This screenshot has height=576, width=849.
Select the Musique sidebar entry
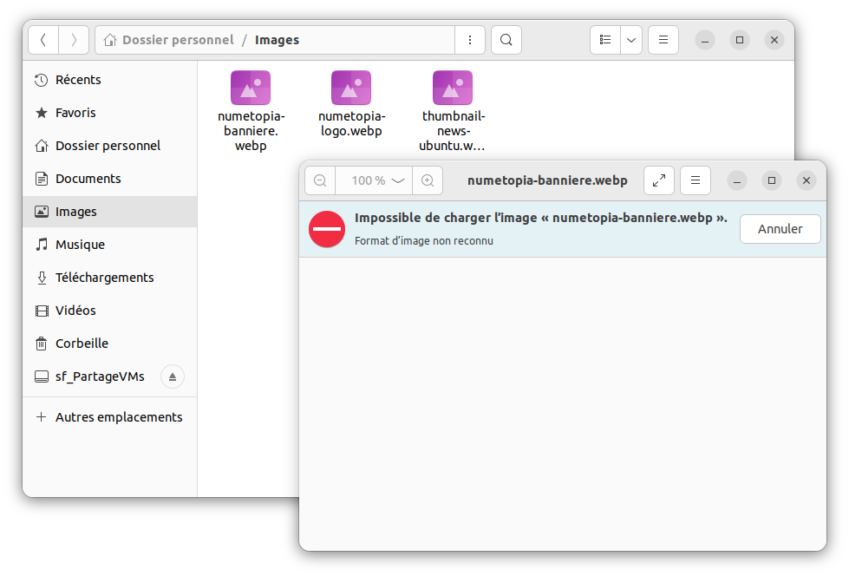click(x=79, y=244)
